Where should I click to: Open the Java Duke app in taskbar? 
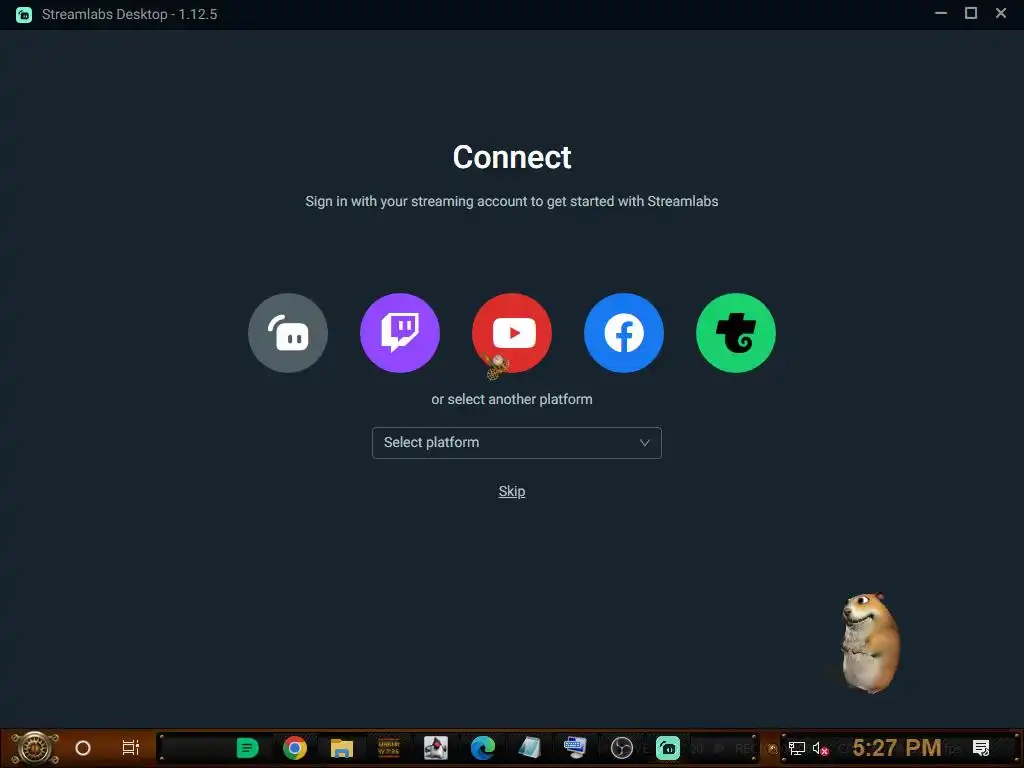[x=436, y=748]
